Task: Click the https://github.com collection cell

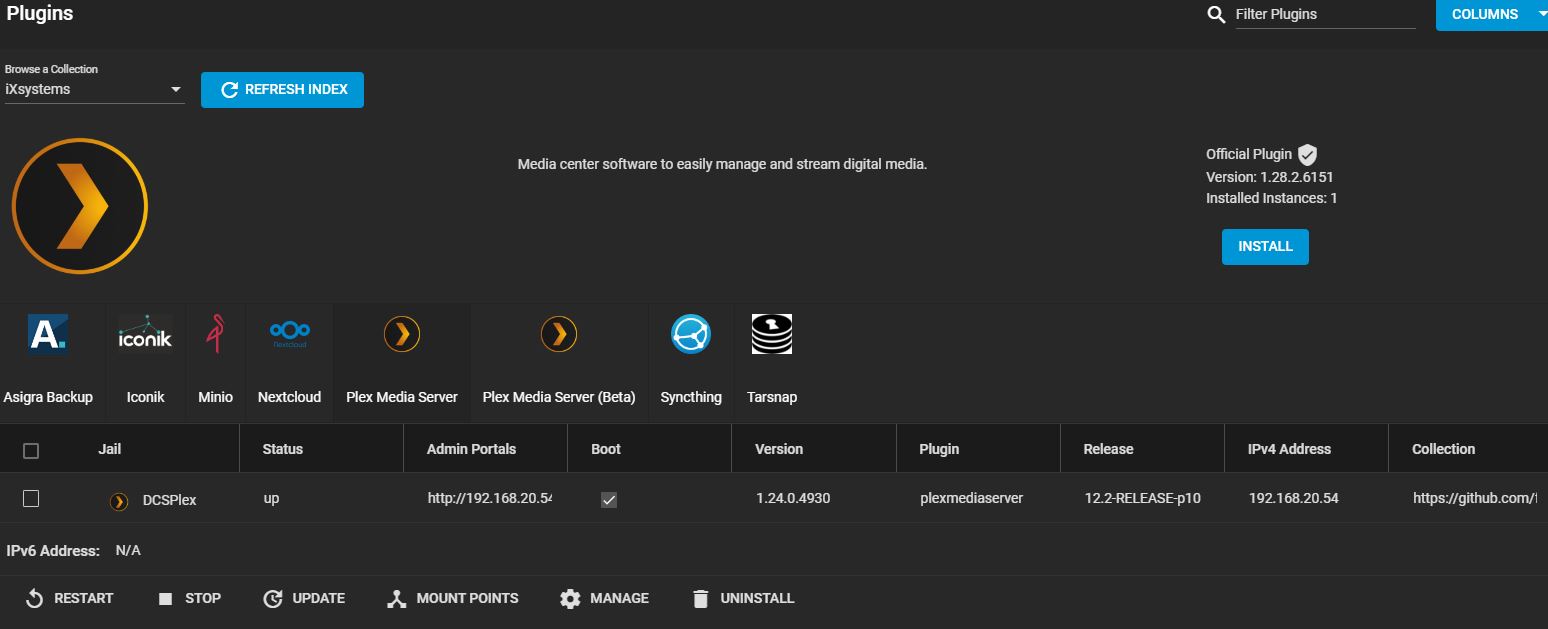Action: click(1474, 497)
